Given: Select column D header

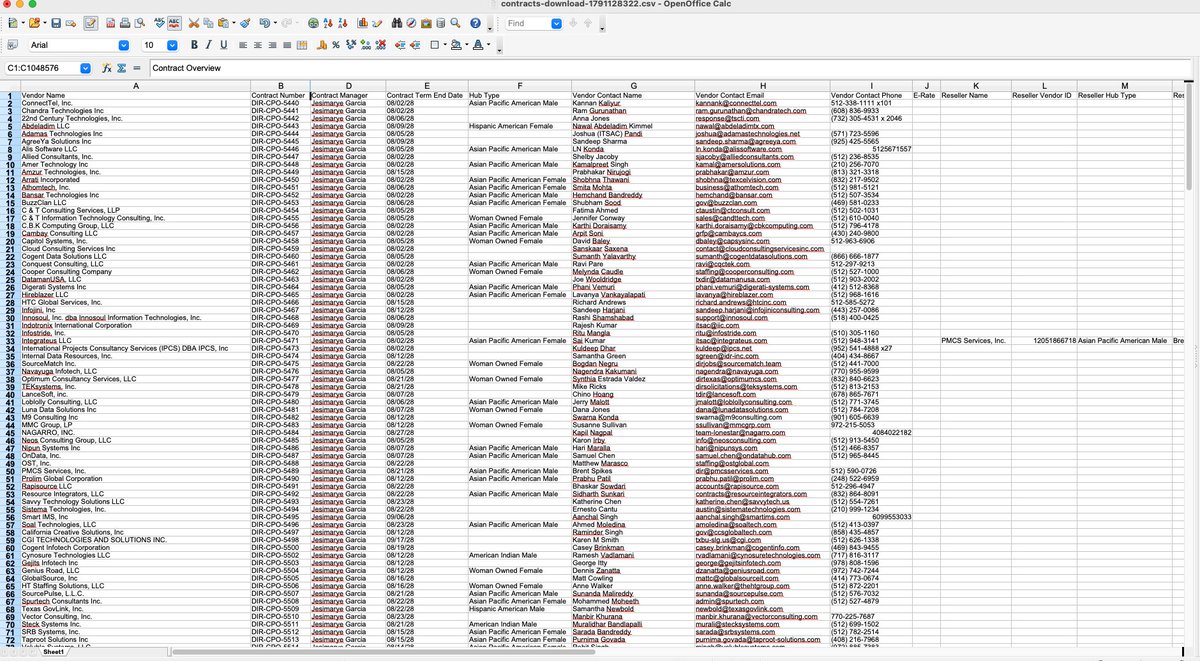Looking at the screenshot, I should (x=347, y=86).
